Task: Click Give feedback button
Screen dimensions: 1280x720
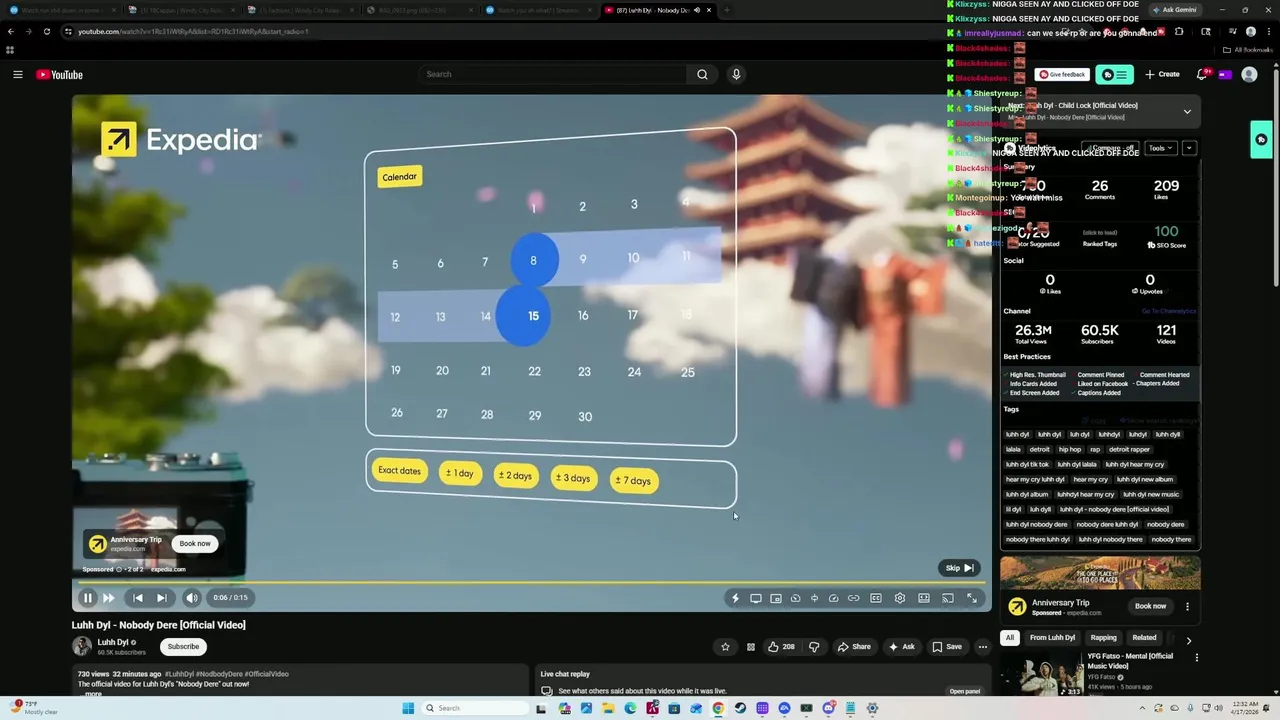Action: click(x=1063, y=74)
